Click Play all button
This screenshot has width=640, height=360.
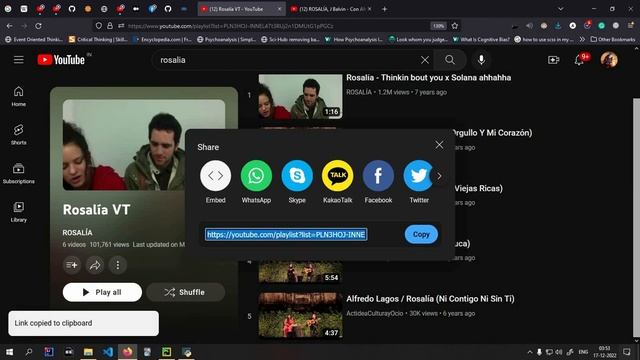[x=102, y=292]
